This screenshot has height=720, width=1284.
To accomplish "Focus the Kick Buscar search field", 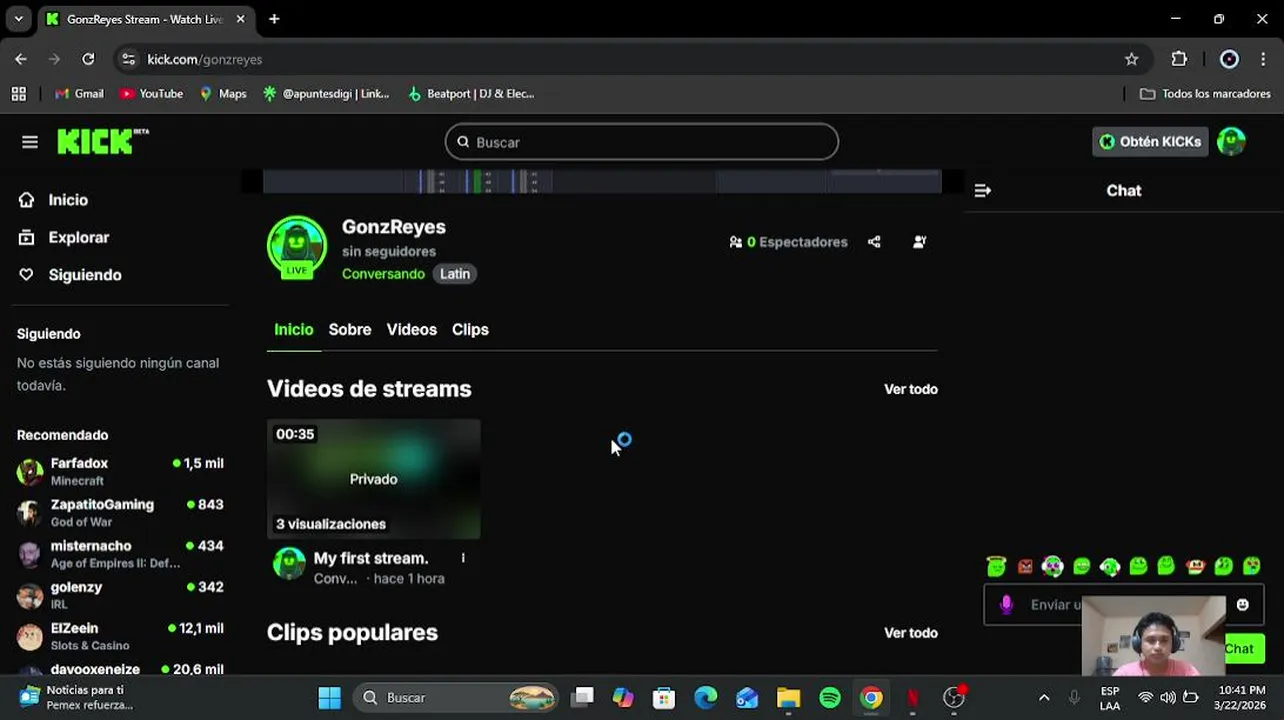I will point(641,142).
